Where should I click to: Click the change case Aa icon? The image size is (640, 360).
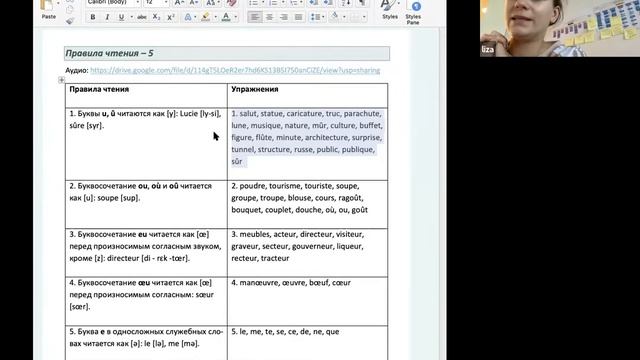pos(210,3)
